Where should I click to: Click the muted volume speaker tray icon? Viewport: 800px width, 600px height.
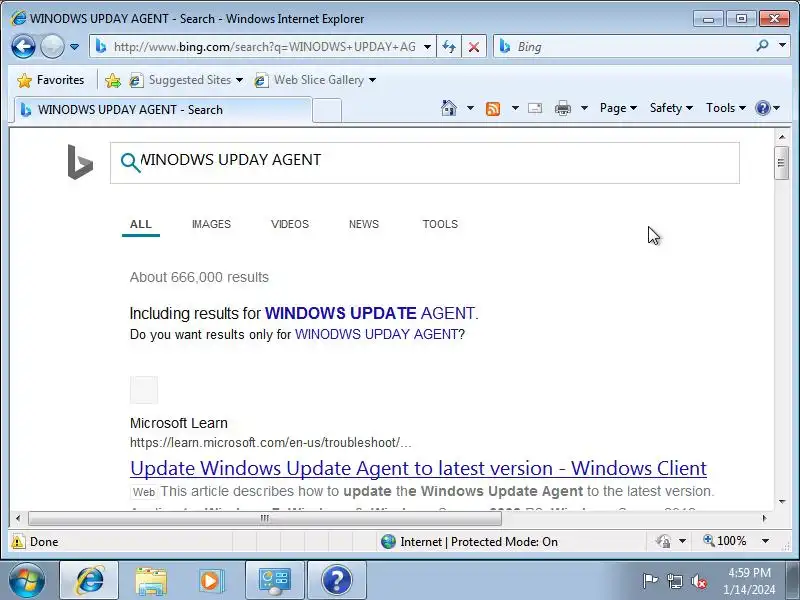[x=699, y=581]
